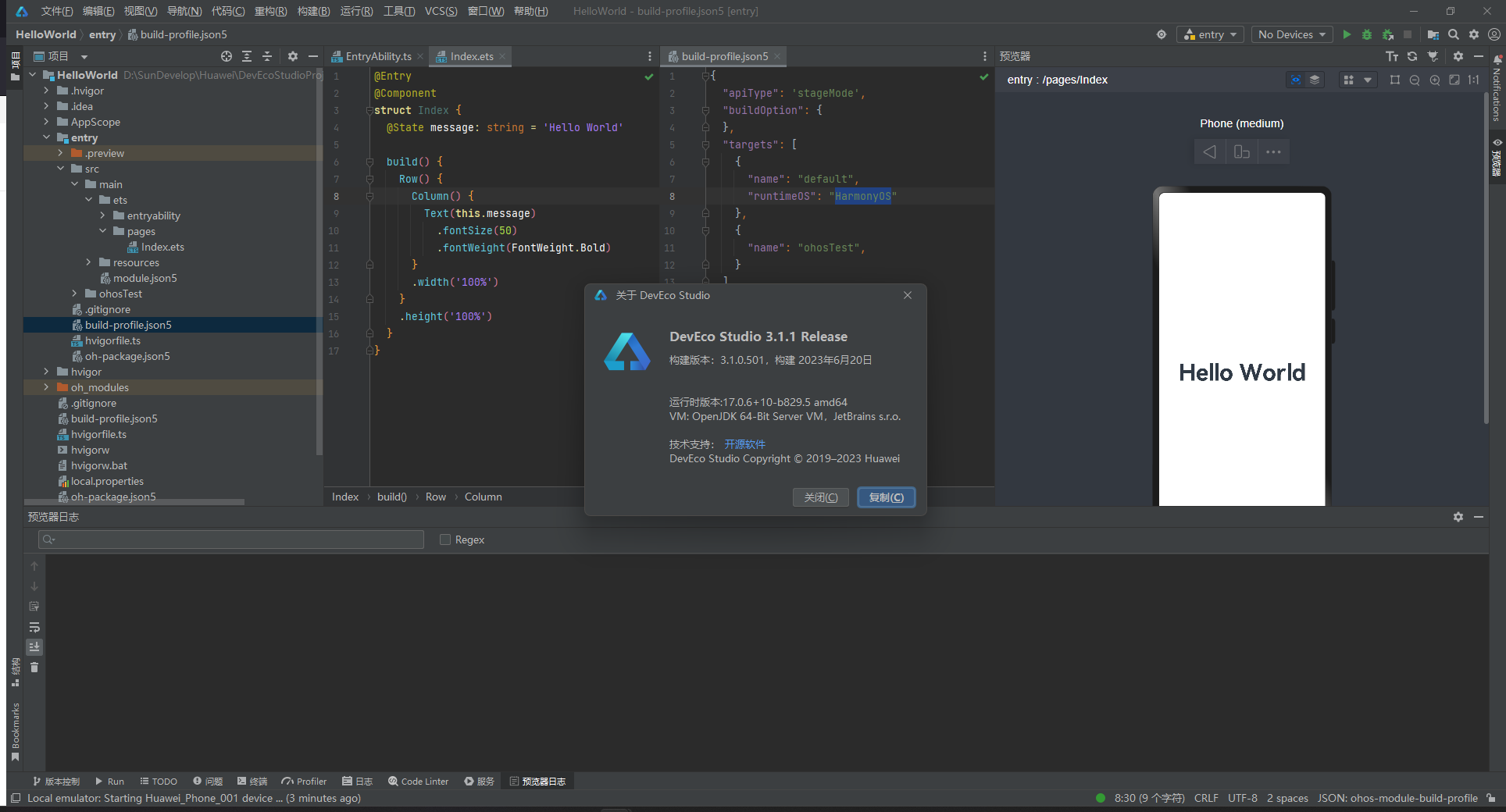Rotate device icon under Phone (medium)

[x=1242, y=151]
